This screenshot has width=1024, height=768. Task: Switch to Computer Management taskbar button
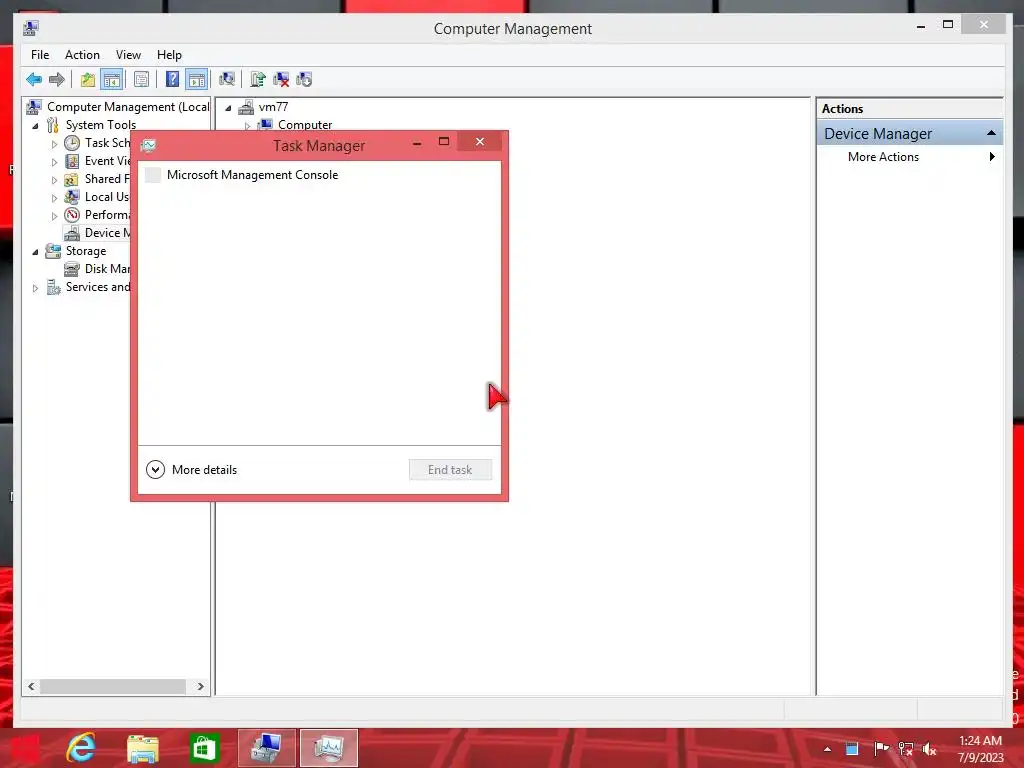click(266, 748)
